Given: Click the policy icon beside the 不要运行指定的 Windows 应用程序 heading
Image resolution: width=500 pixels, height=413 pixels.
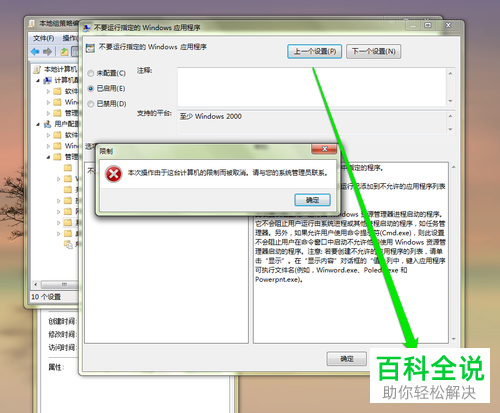Looking at the screenshot, I should click(x=90, y=48).
